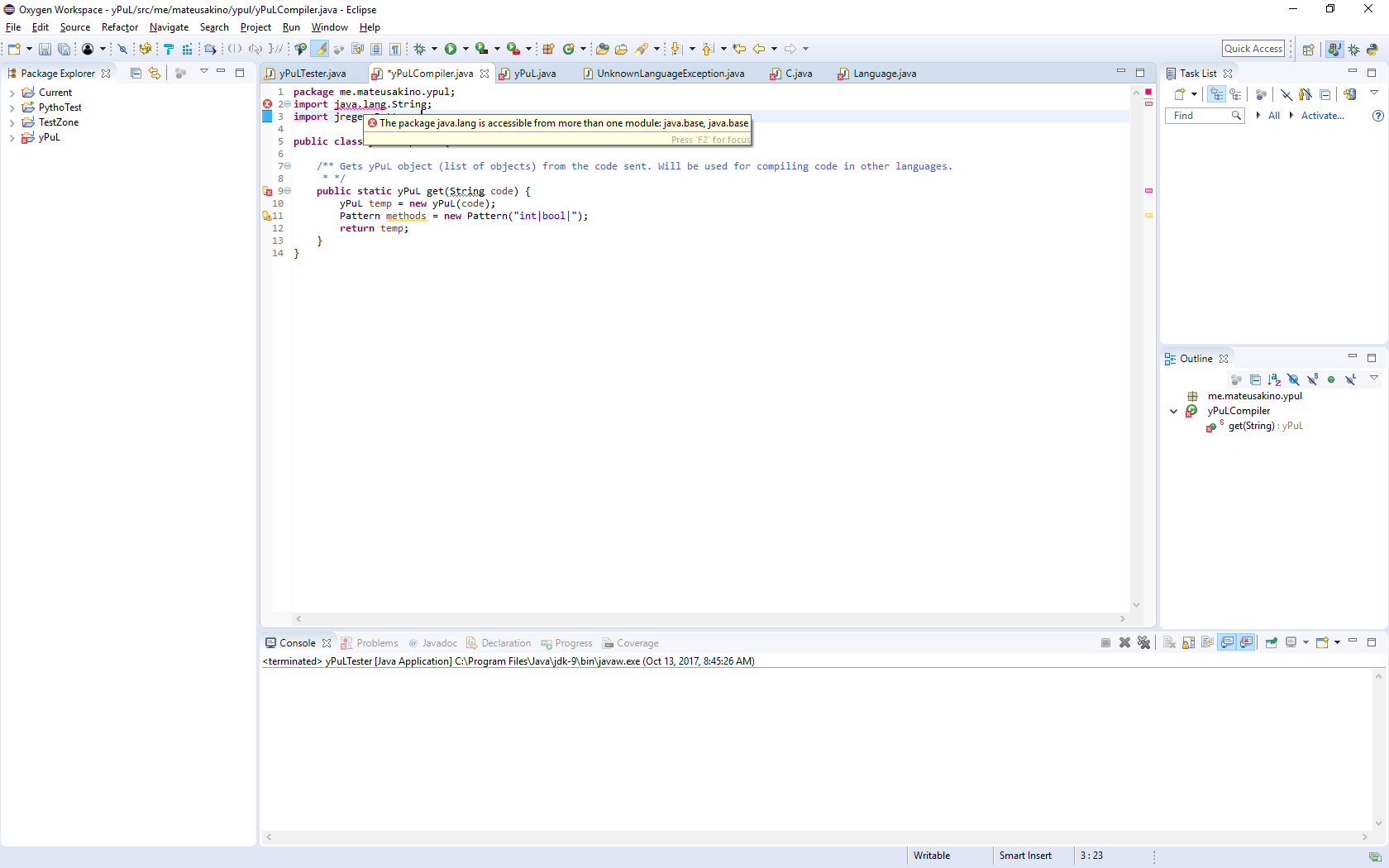Open the Problems view tab

tap(370, 643)
